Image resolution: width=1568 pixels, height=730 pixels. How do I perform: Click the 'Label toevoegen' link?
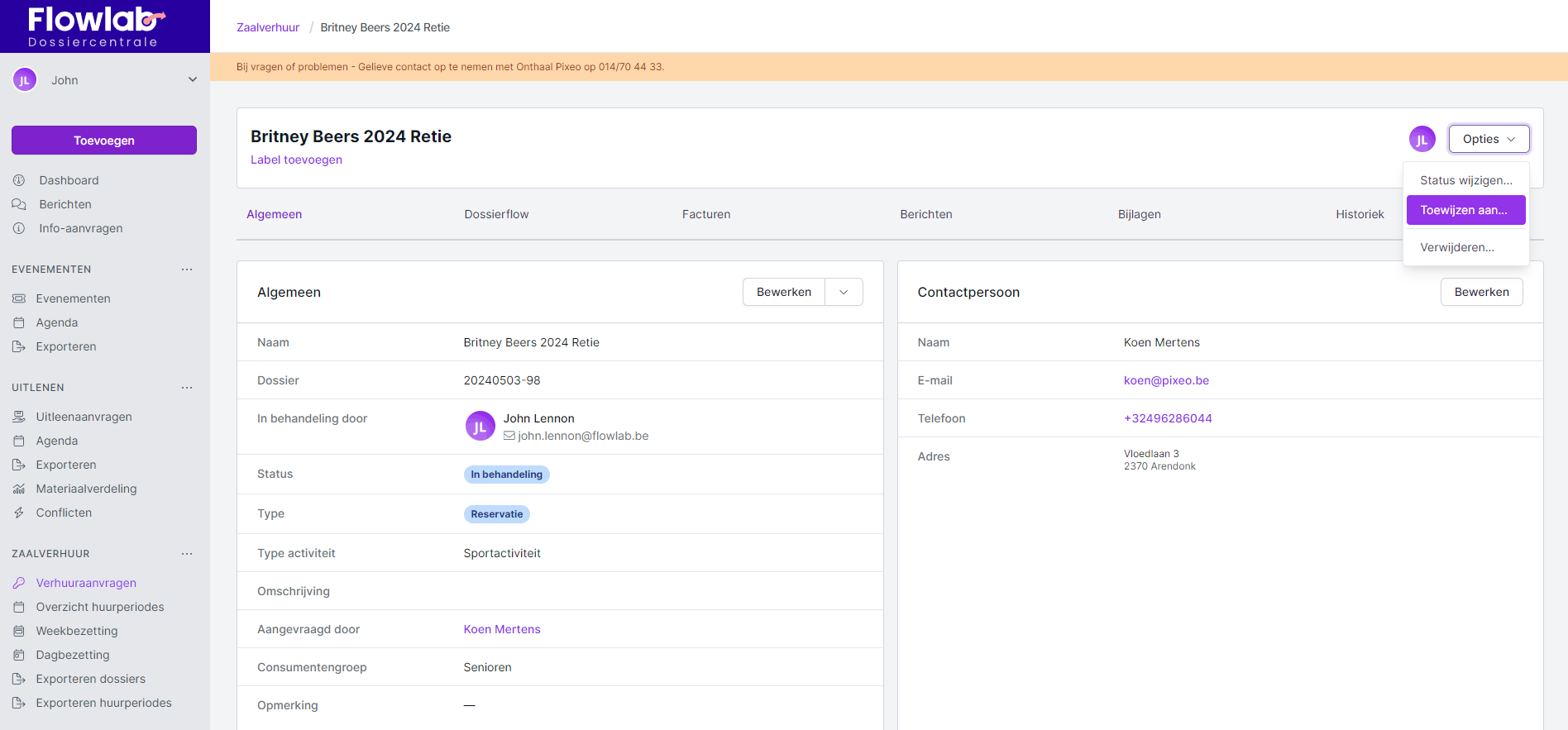[x=296, y=160]
